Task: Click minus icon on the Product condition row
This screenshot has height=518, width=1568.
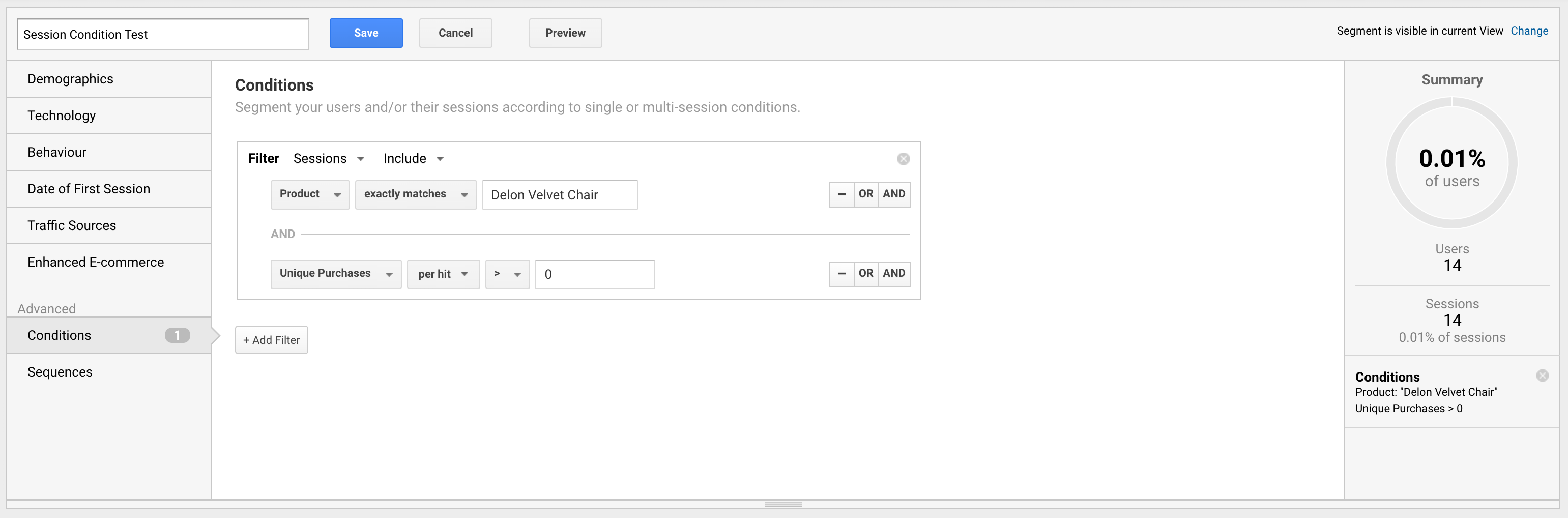Action: pyautogui.click(x=841, y=195)
